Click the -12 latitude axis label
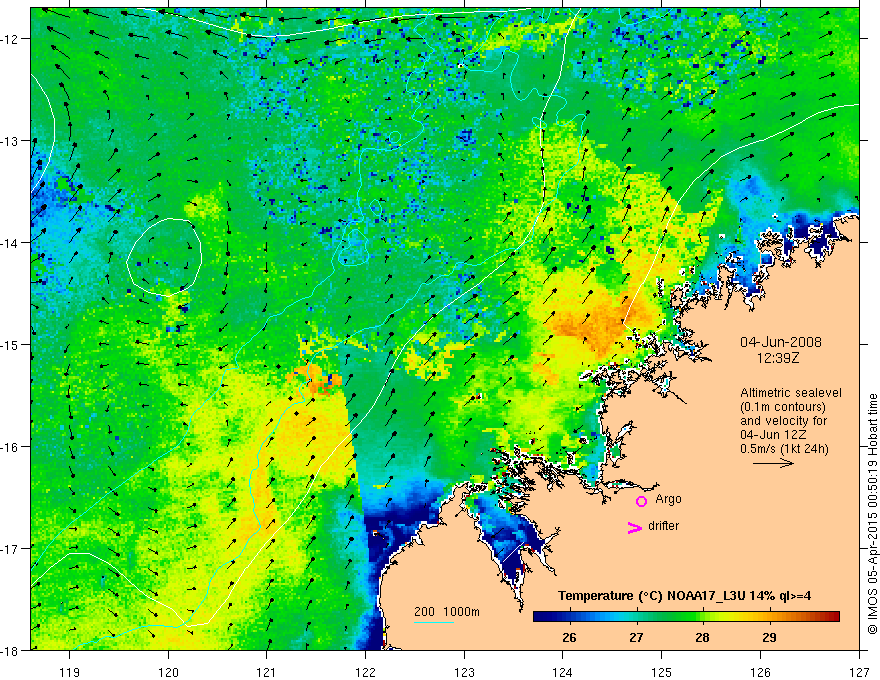This screenshot has width=880, height=680. click(10, 39)
